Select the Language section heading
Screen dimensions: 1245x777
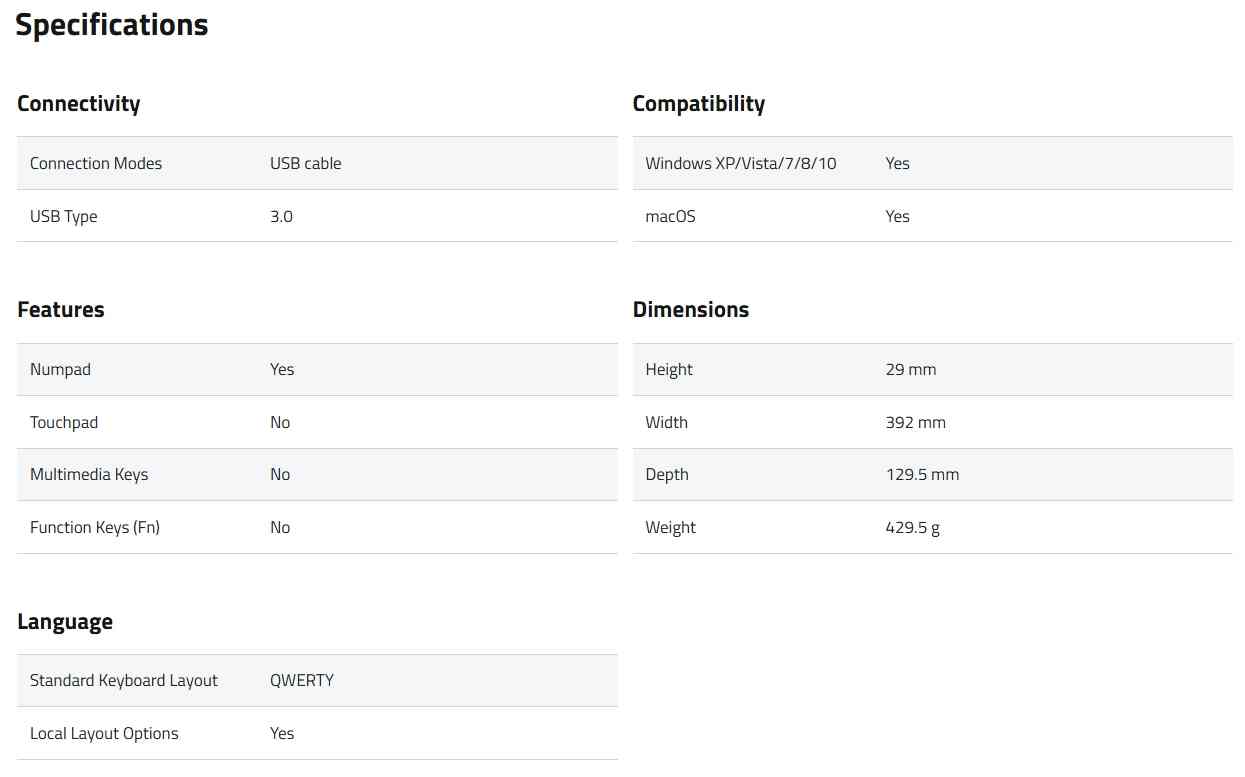point(65,622)
